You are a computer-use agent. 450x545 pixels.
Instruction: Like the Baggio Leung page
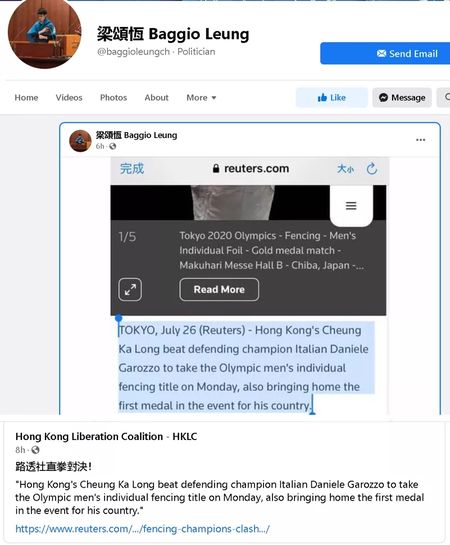pos(332,98)
